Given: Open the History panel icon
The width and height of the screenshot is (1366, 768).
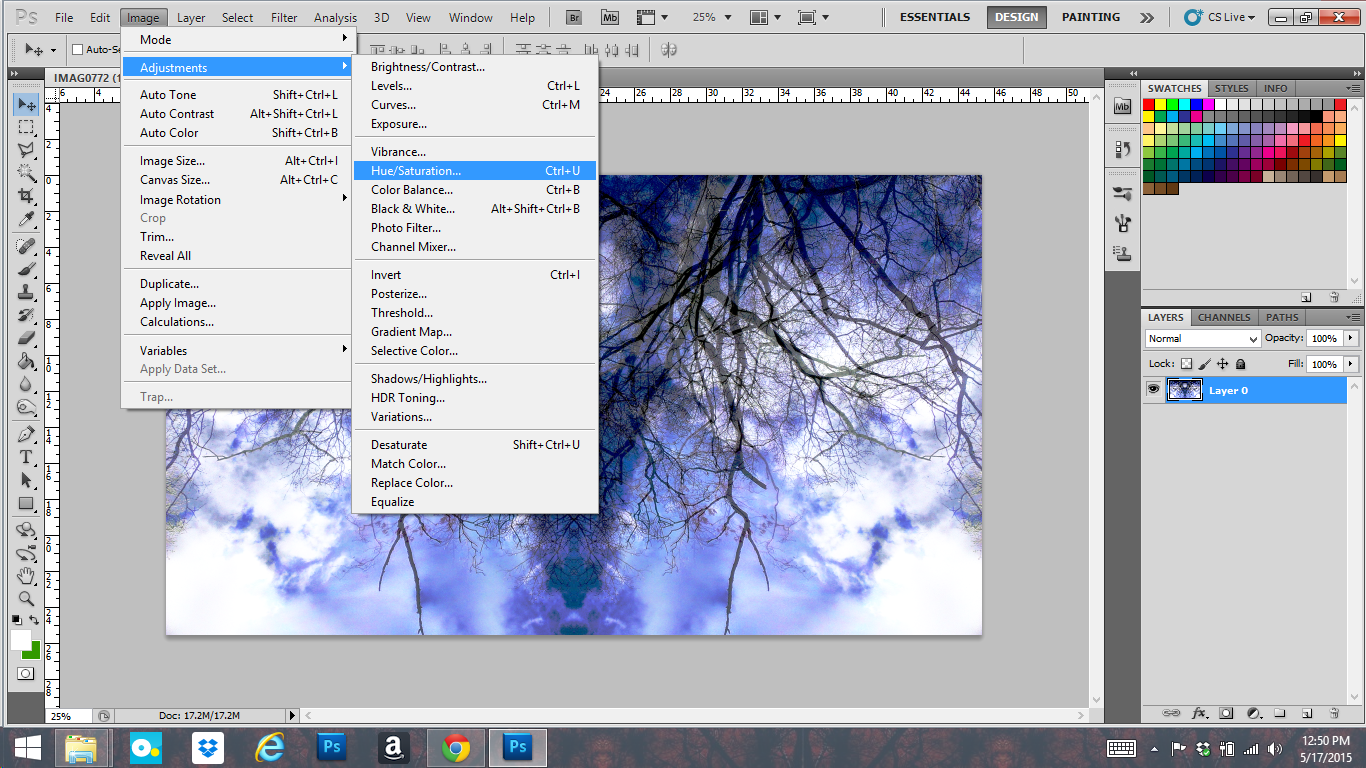Looking at the screenshot, I should (1122, 149).
